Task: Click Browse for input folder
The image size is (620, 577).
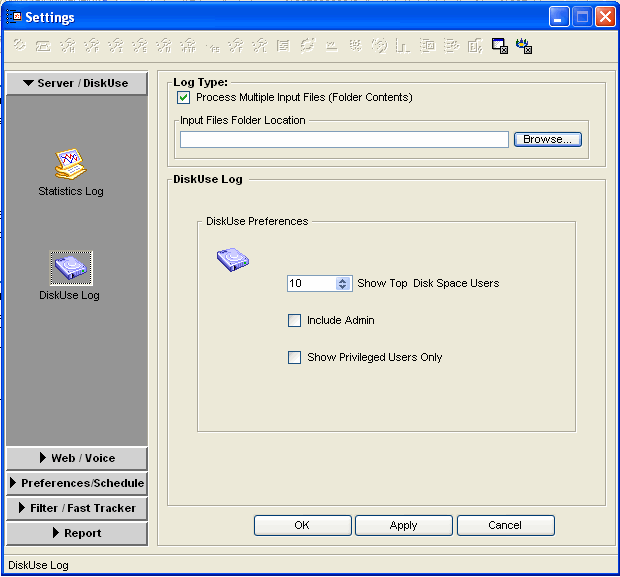Action: pyautogui.click(x=547, y=140)
